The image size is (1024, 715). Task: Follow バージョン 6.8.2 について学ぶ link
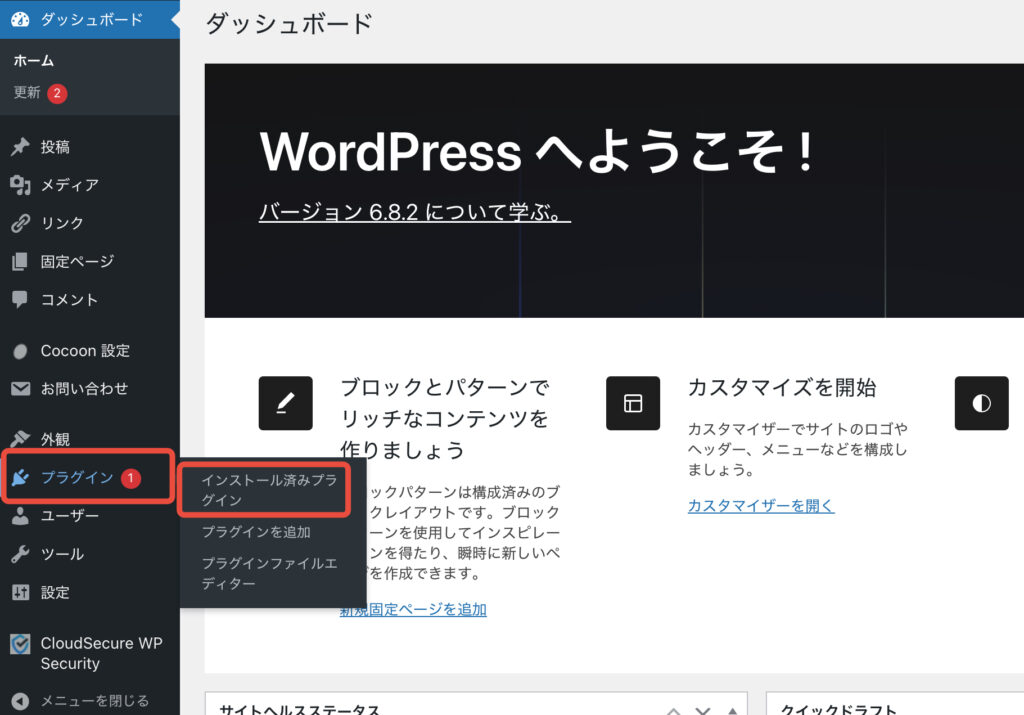tap(415, 212)
